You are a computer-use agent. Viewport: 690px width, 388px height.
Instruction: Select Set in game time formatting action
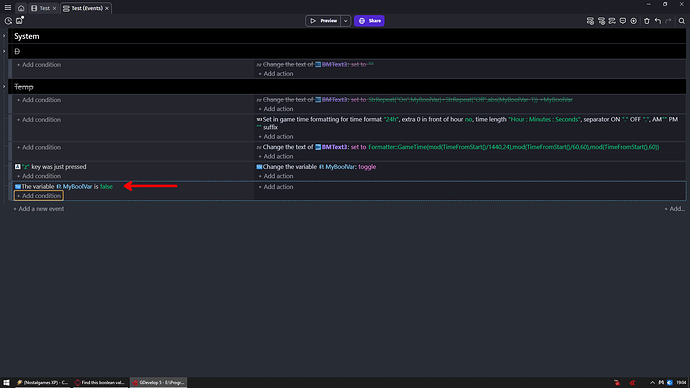467,123
